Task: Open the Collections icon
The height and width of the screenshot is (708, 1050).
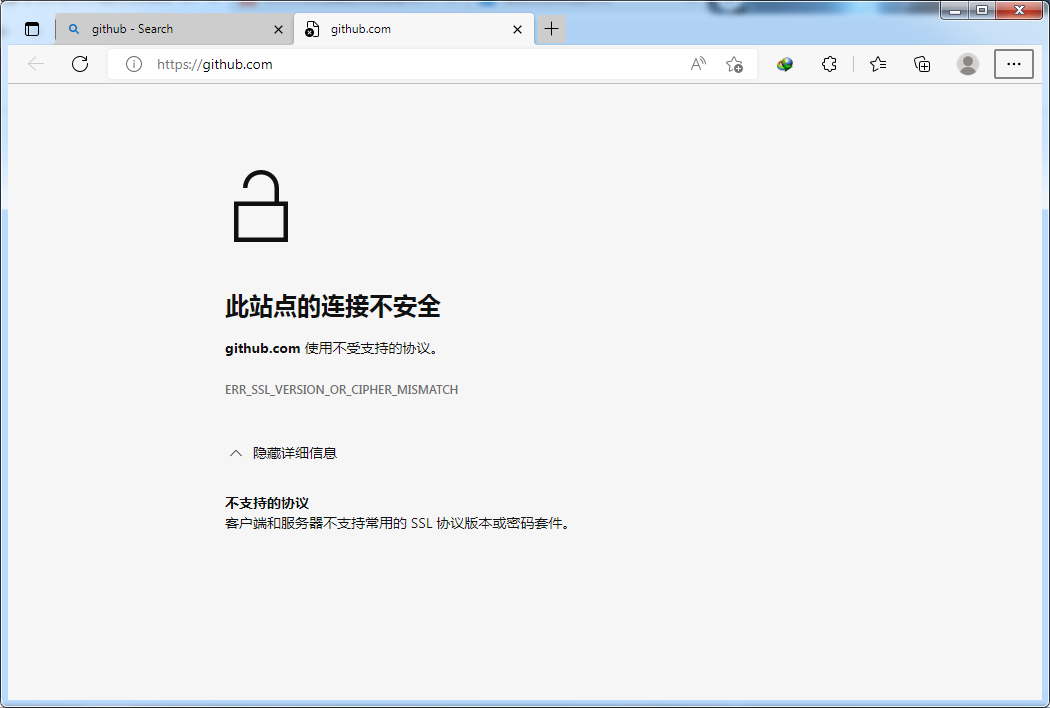Action: point(921,63)
